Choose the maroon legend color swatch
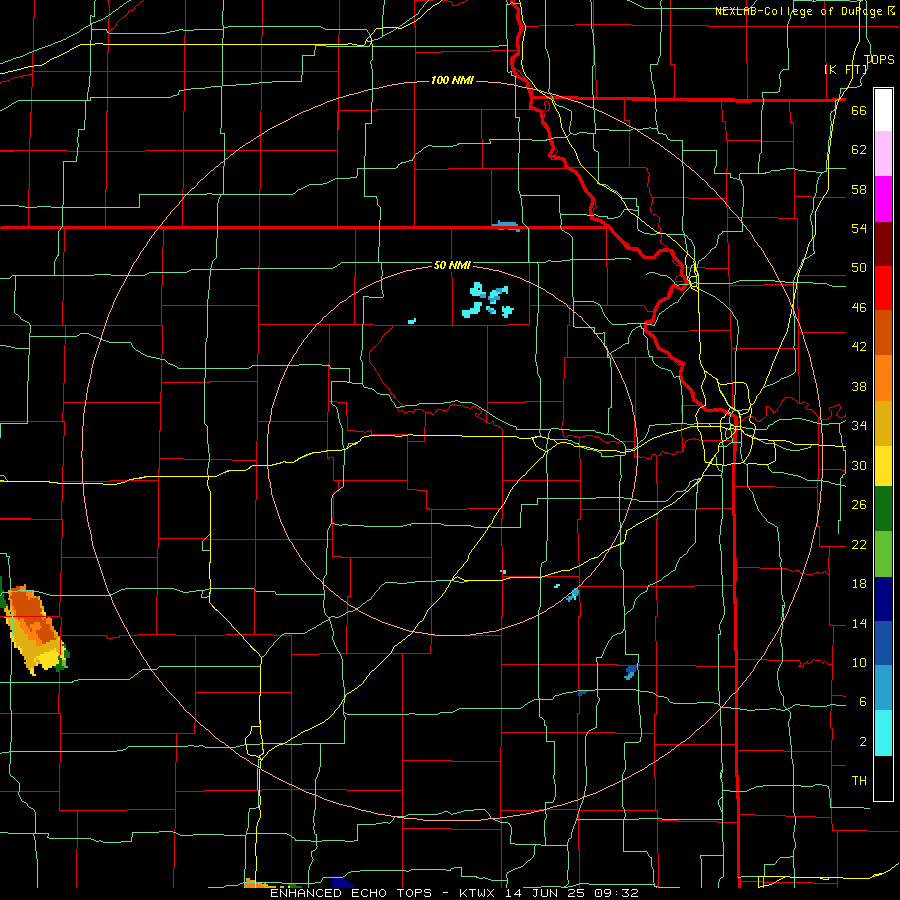 (883, 243)
